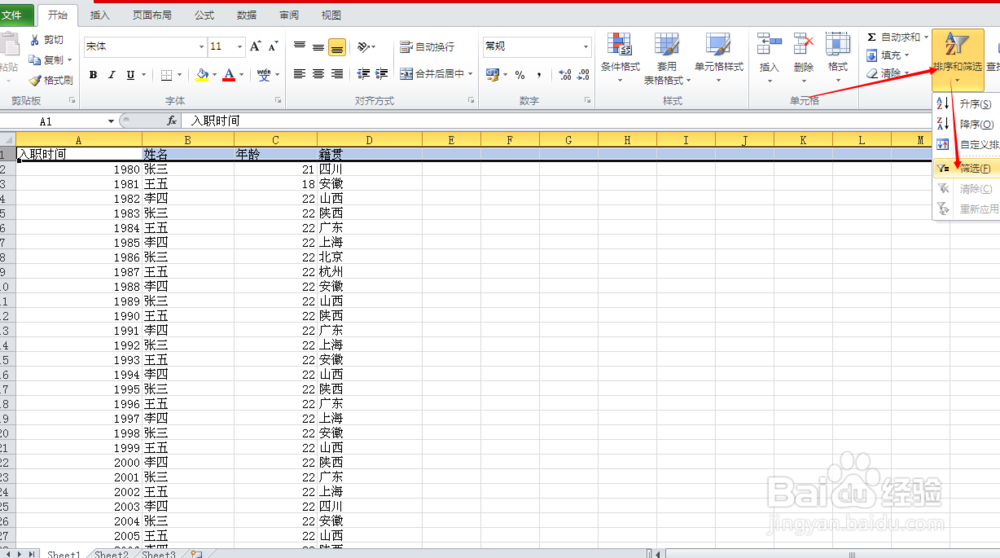Switch to the Insert (插入) tab
The image size is (1000, 558).
point(99,15)
